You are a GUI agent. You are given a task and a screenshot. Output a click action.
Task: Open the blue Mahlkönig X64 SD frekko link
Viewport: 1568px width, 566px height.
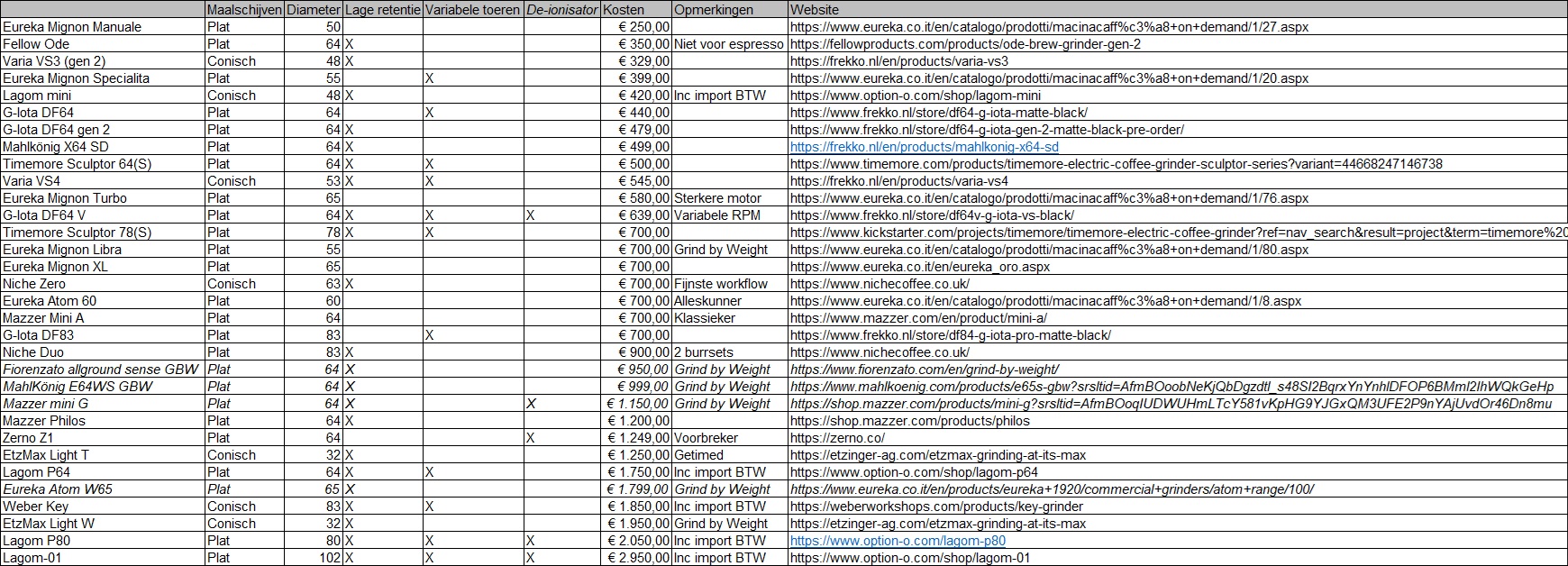[x=924, y=147]
